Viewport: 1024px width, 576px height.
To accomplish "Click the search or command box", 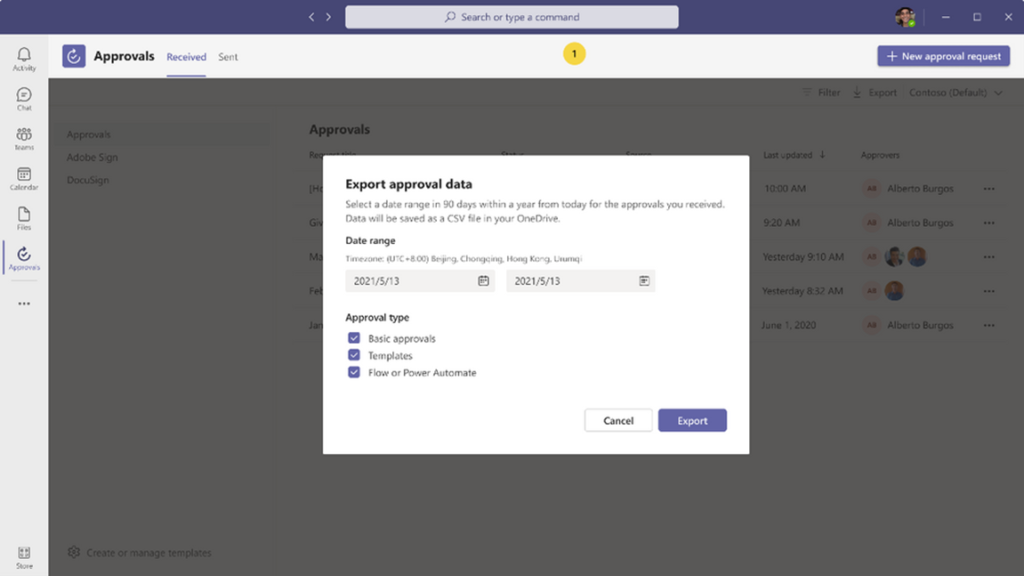I will (511, 17).
